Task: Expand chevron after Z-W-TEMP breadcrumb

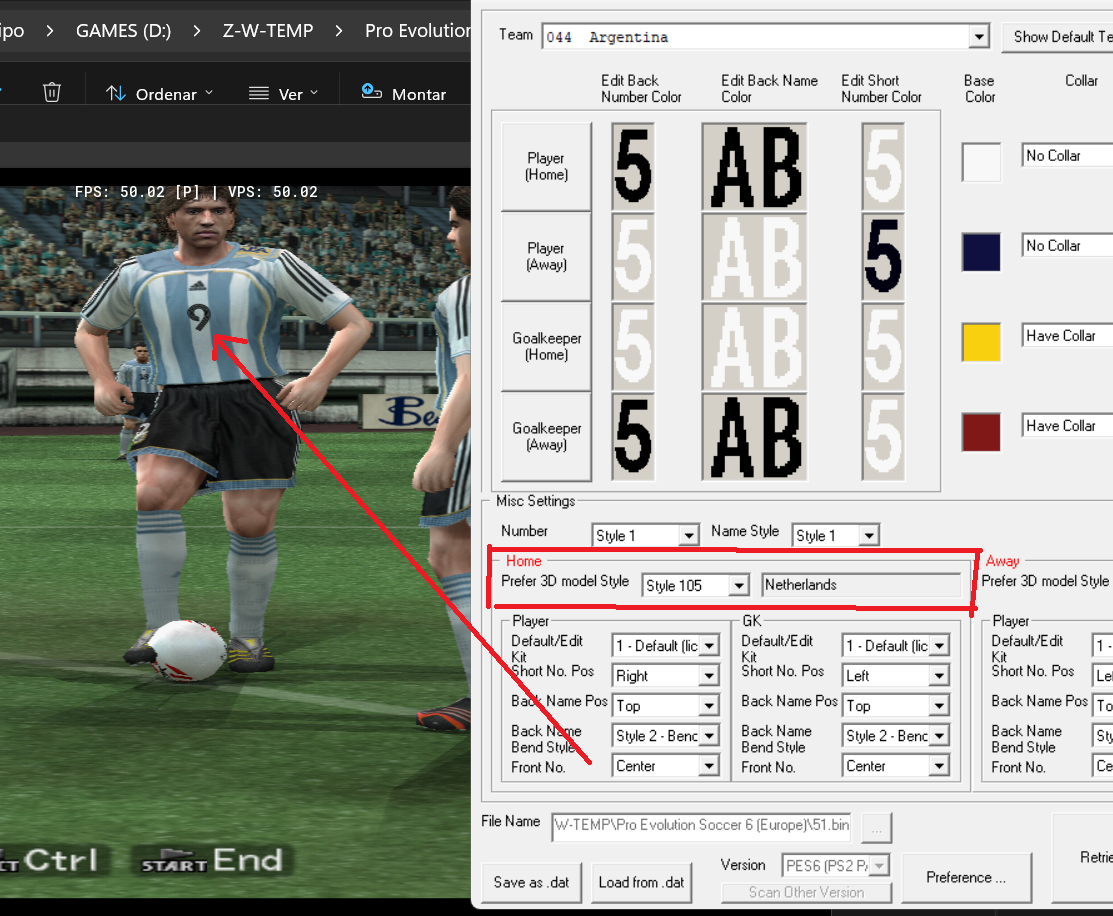Action: click(339, 31)
